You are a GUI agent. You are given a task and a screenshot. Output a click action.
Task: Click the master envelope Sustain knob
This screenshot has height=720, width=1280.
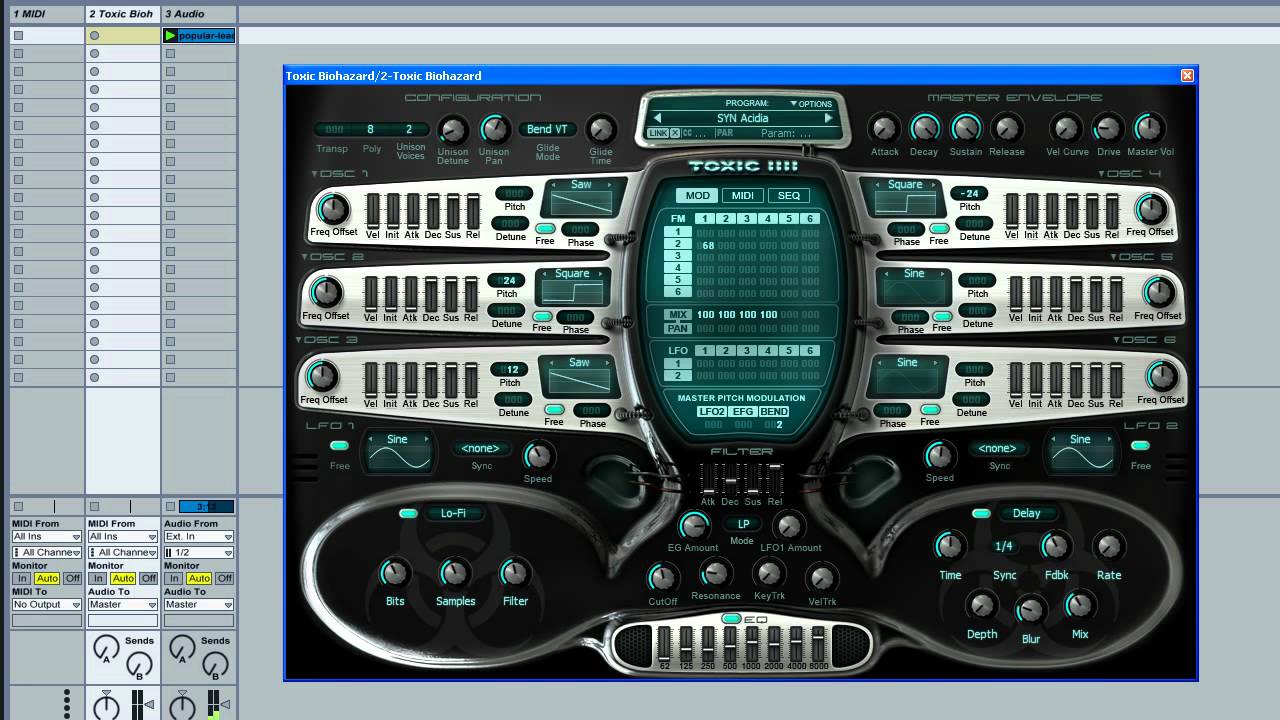(x=965, y=128)
